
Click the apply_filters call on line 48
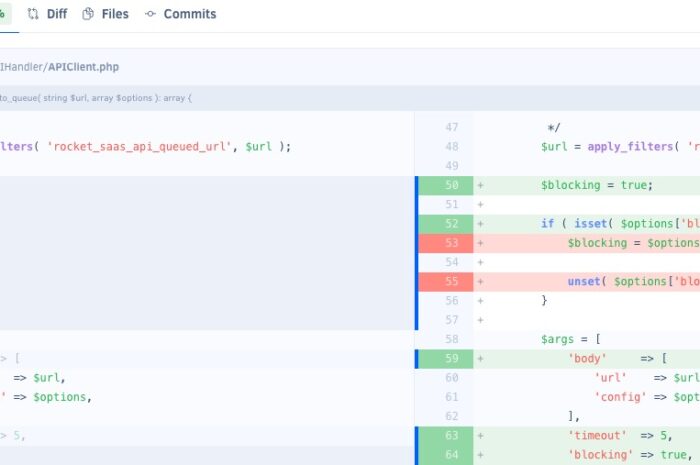624,146
